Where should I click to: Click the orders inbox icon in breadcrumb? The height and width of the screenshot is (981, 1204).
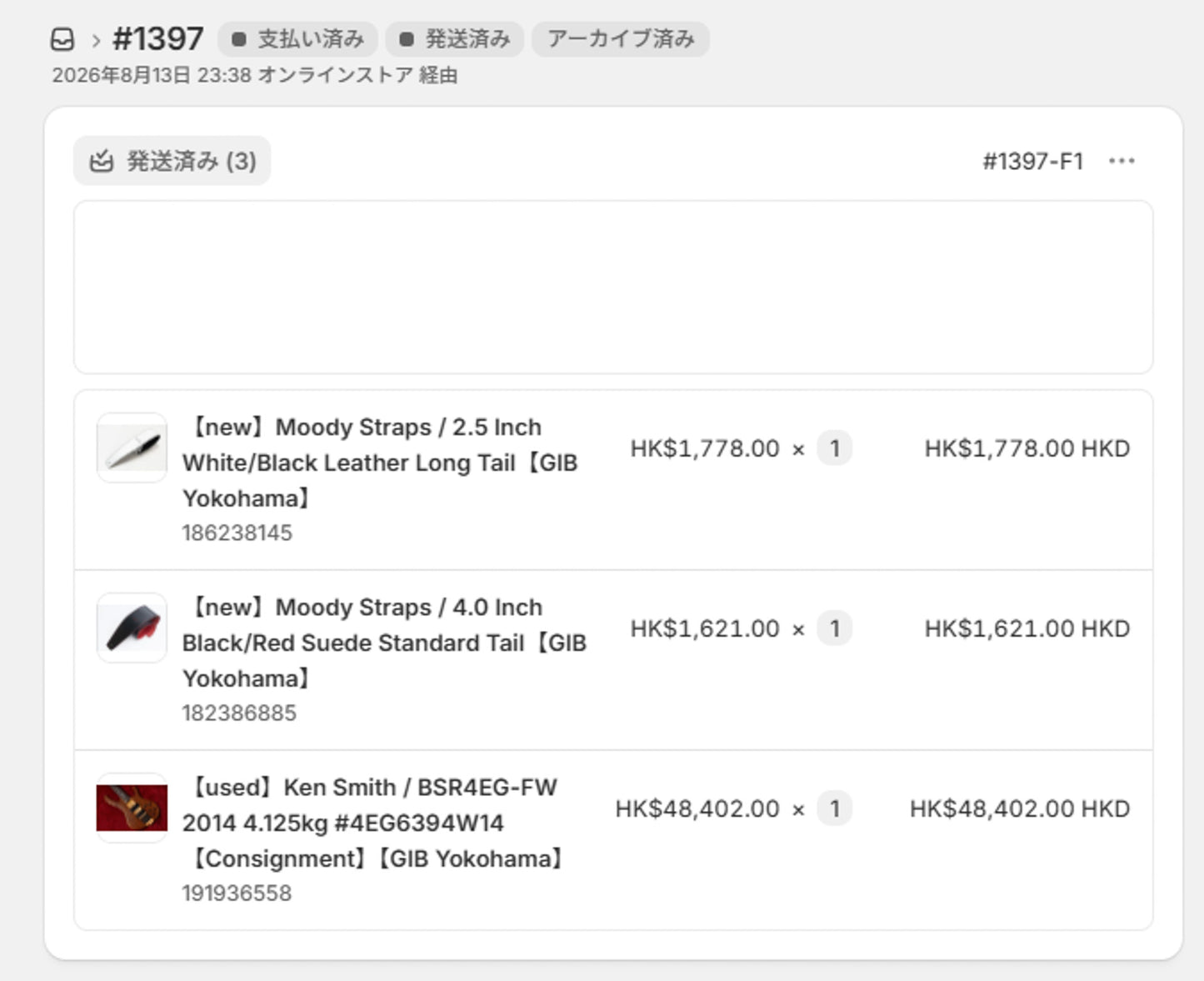point(62,39)
